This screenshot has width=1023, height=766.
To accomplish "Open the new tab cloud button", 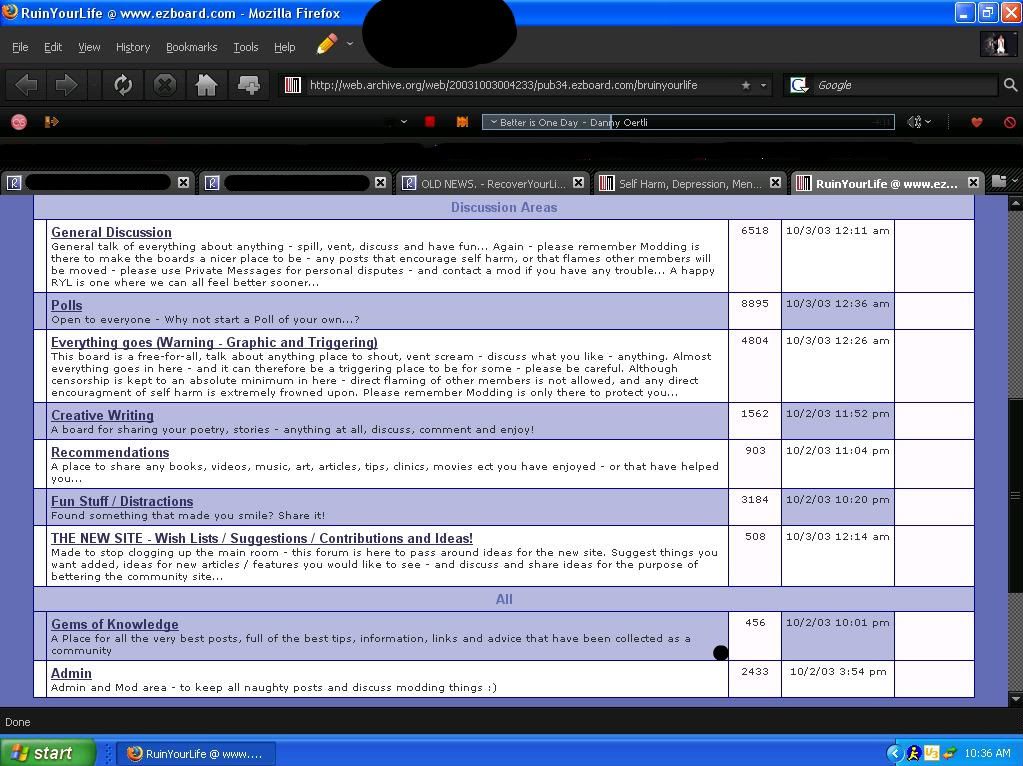I will pyautogui.click(x=249, y=86).
